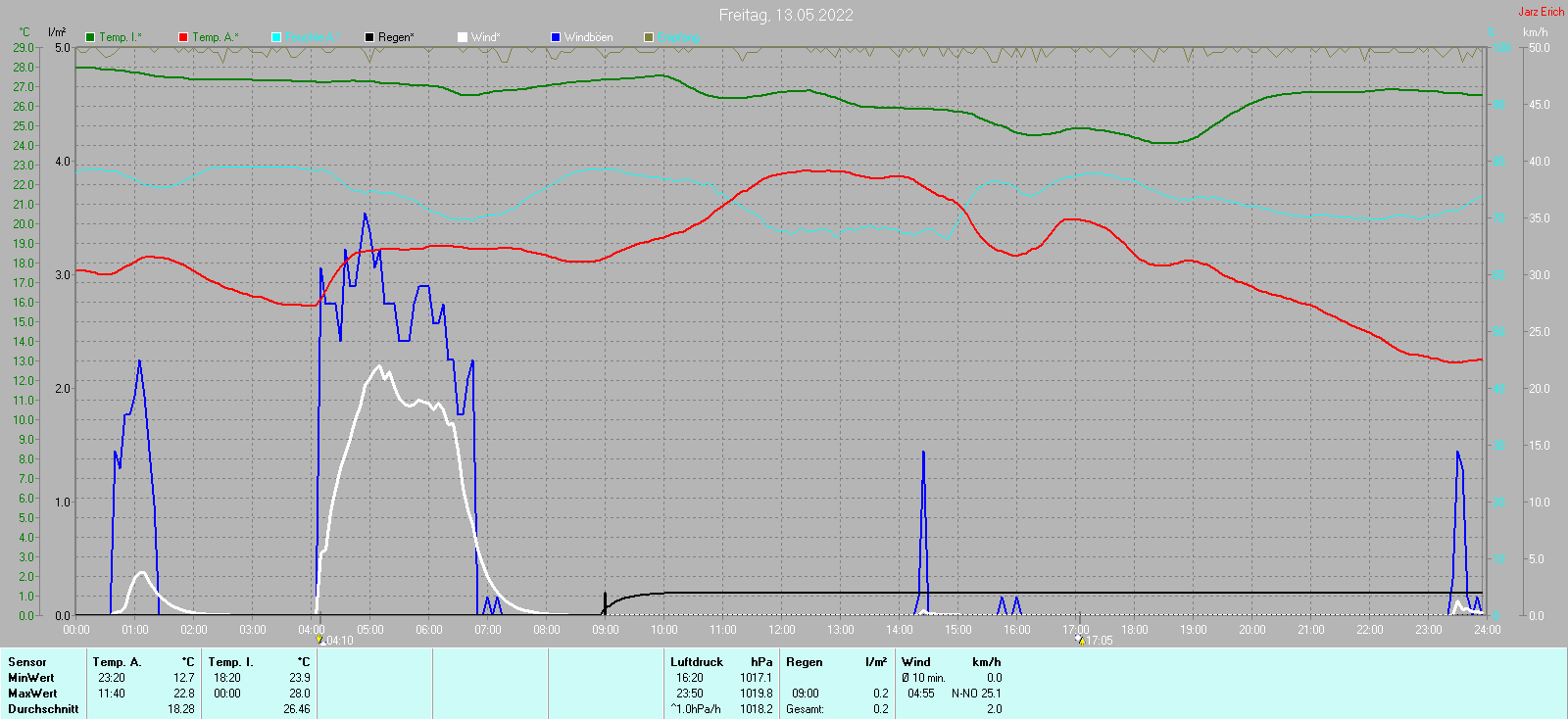Click the indoor minimum time '18:20'
Screen dimensions: 1568x719
click(227, 678)
